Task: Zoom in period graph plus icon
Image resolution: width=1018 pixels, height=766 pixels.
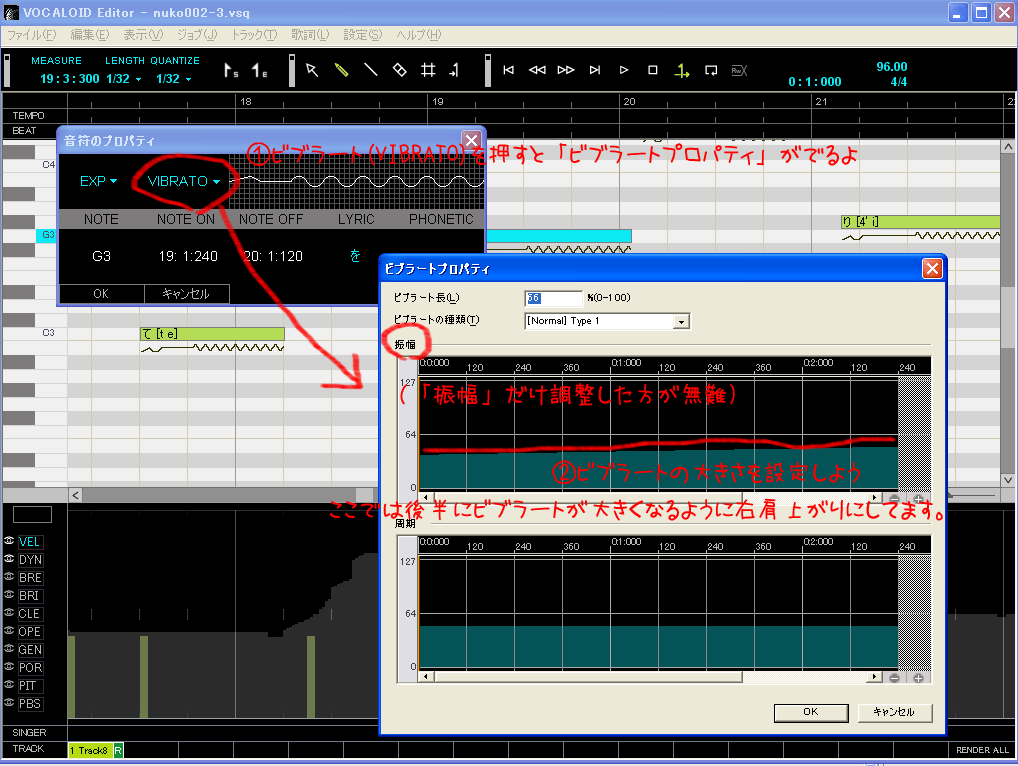Action: (x=918, y=678)
